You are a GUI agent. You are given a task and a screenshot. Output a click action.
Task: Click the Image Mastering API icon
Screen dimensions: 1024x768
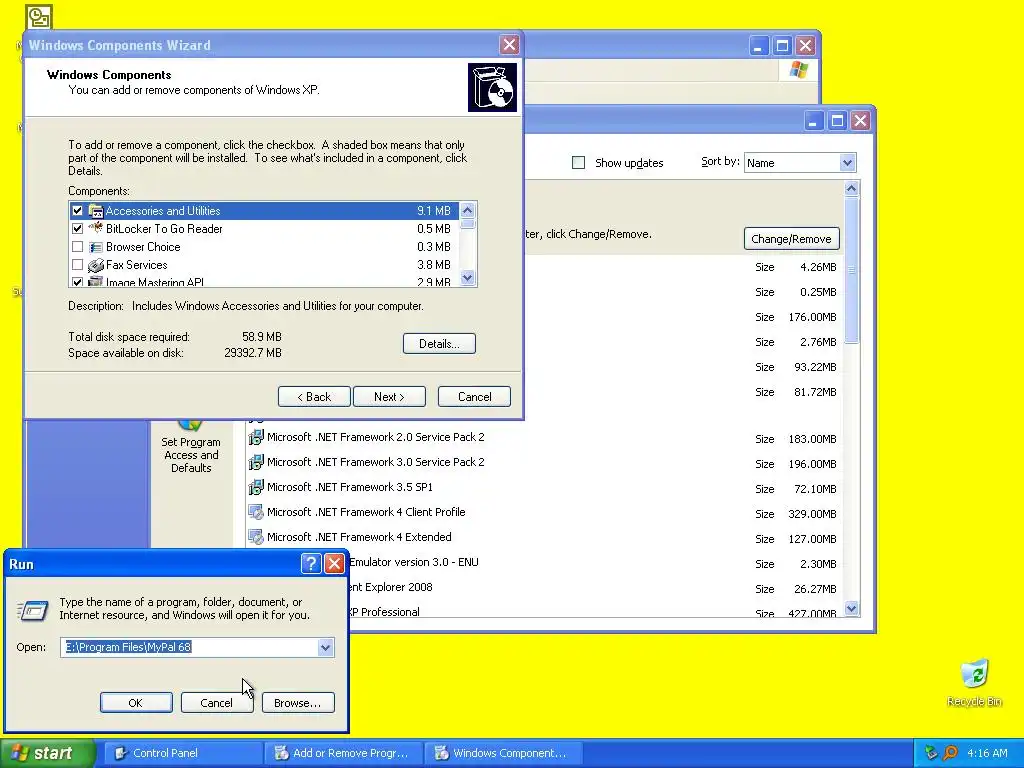coord(96,281)
